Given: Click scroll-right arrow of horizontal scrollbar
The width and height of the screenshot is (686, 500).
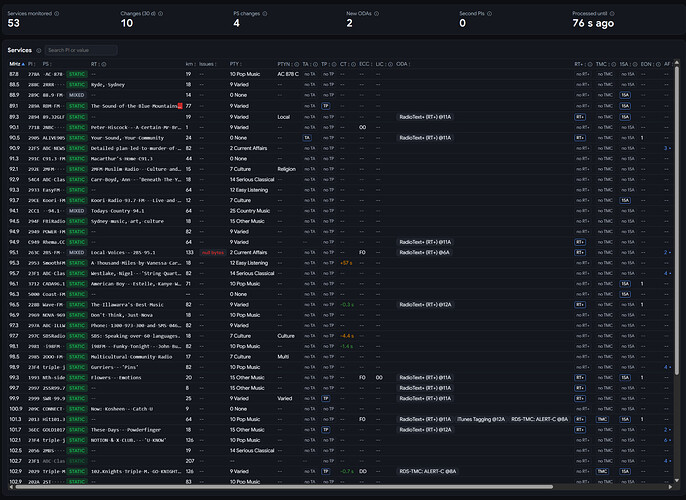Looking at the screenshot, I should pyautogui.click(x=670, y=486).
